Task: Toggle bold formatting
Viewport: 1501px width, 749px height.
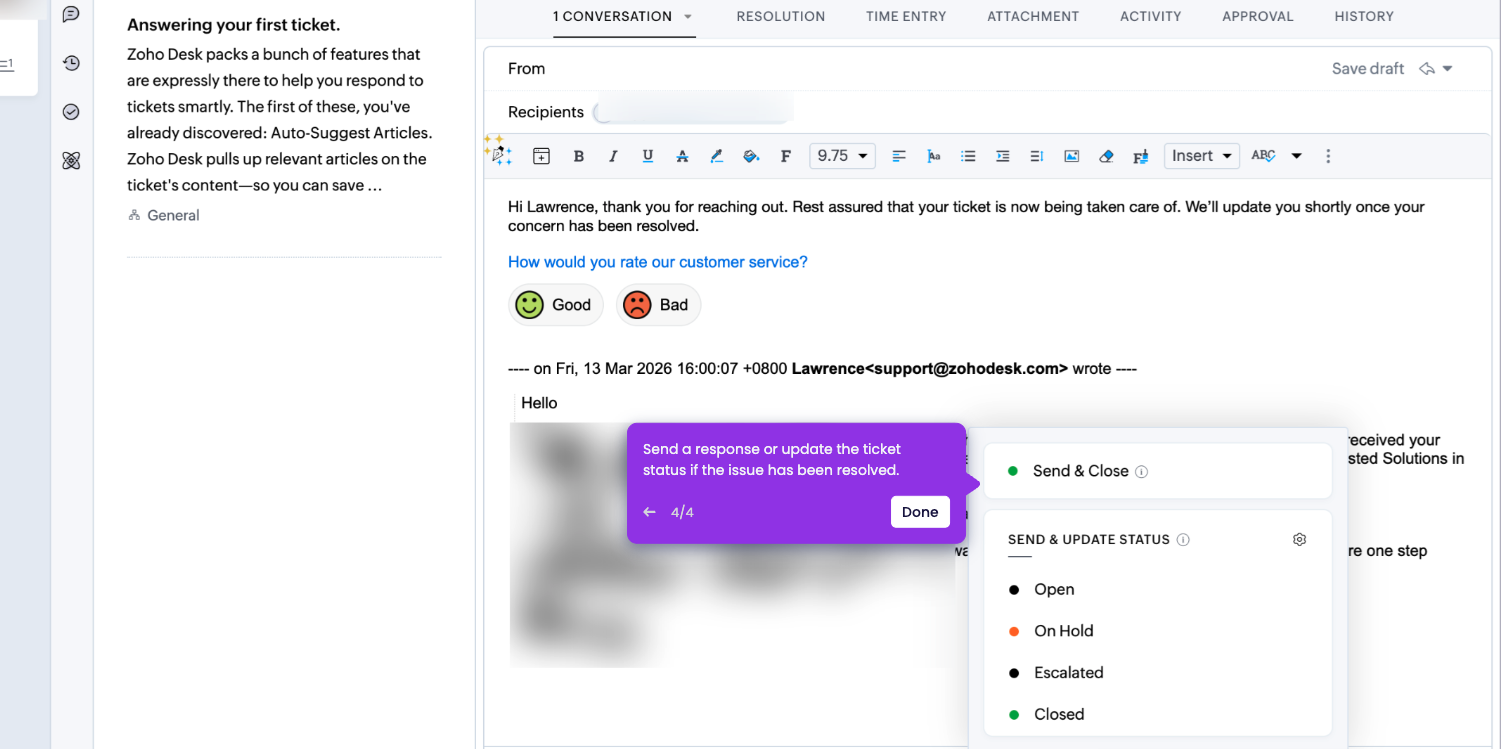Action: pos(578,156)
